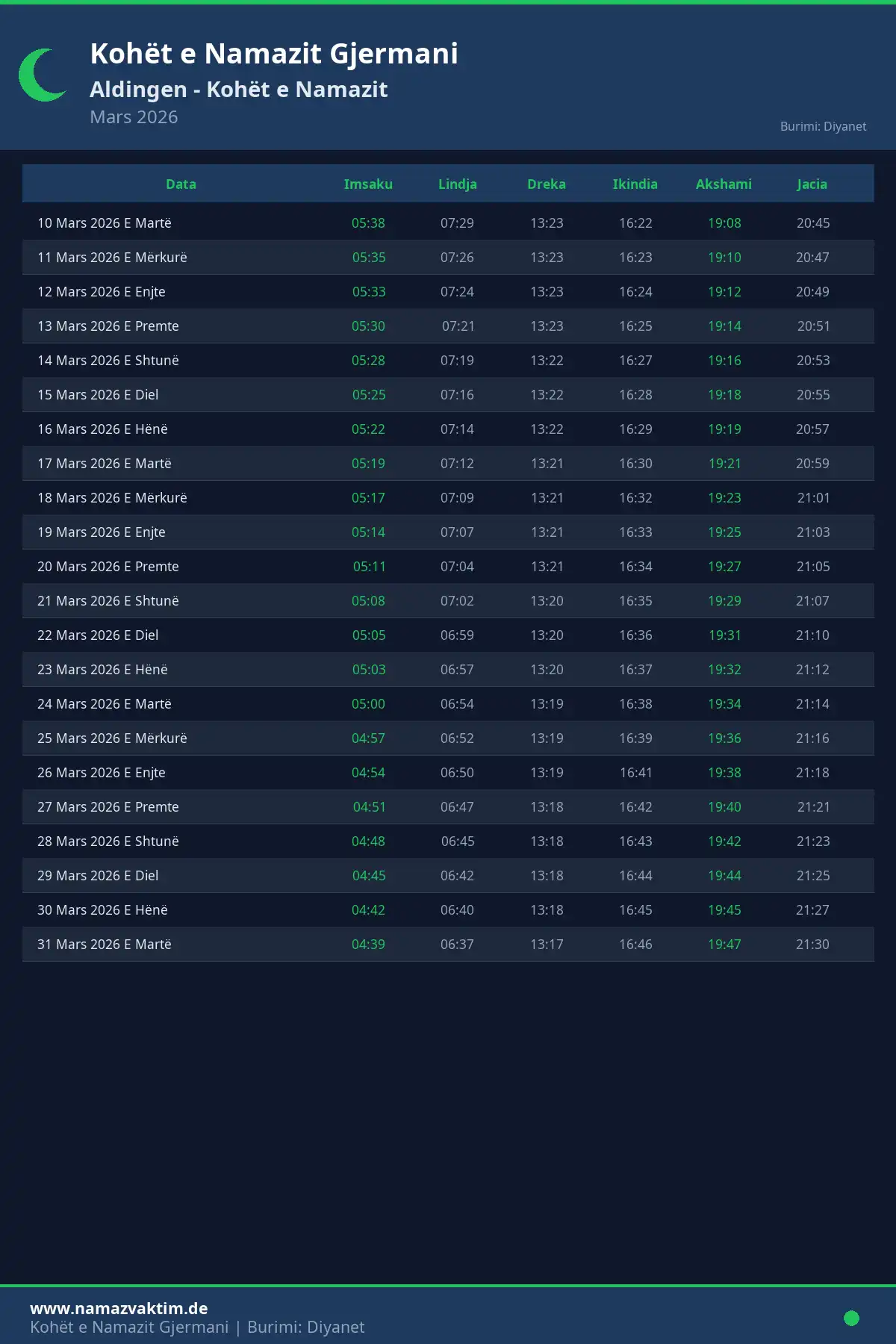Image resolution: width=896 pixels, height=1344 pixels.
Task: Click Akshami time 19:31 for 22 Mars
Action: click(724, 635)
